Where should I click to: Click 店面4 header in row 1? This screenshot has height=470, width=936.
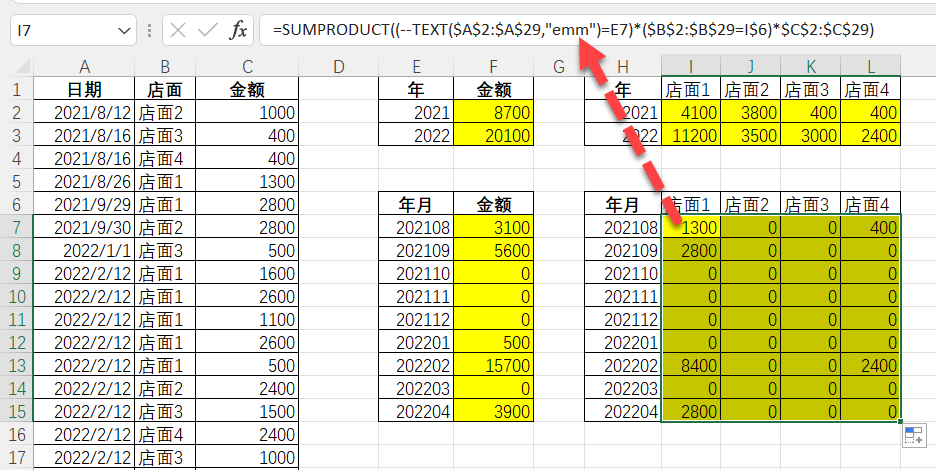point(870,90)
